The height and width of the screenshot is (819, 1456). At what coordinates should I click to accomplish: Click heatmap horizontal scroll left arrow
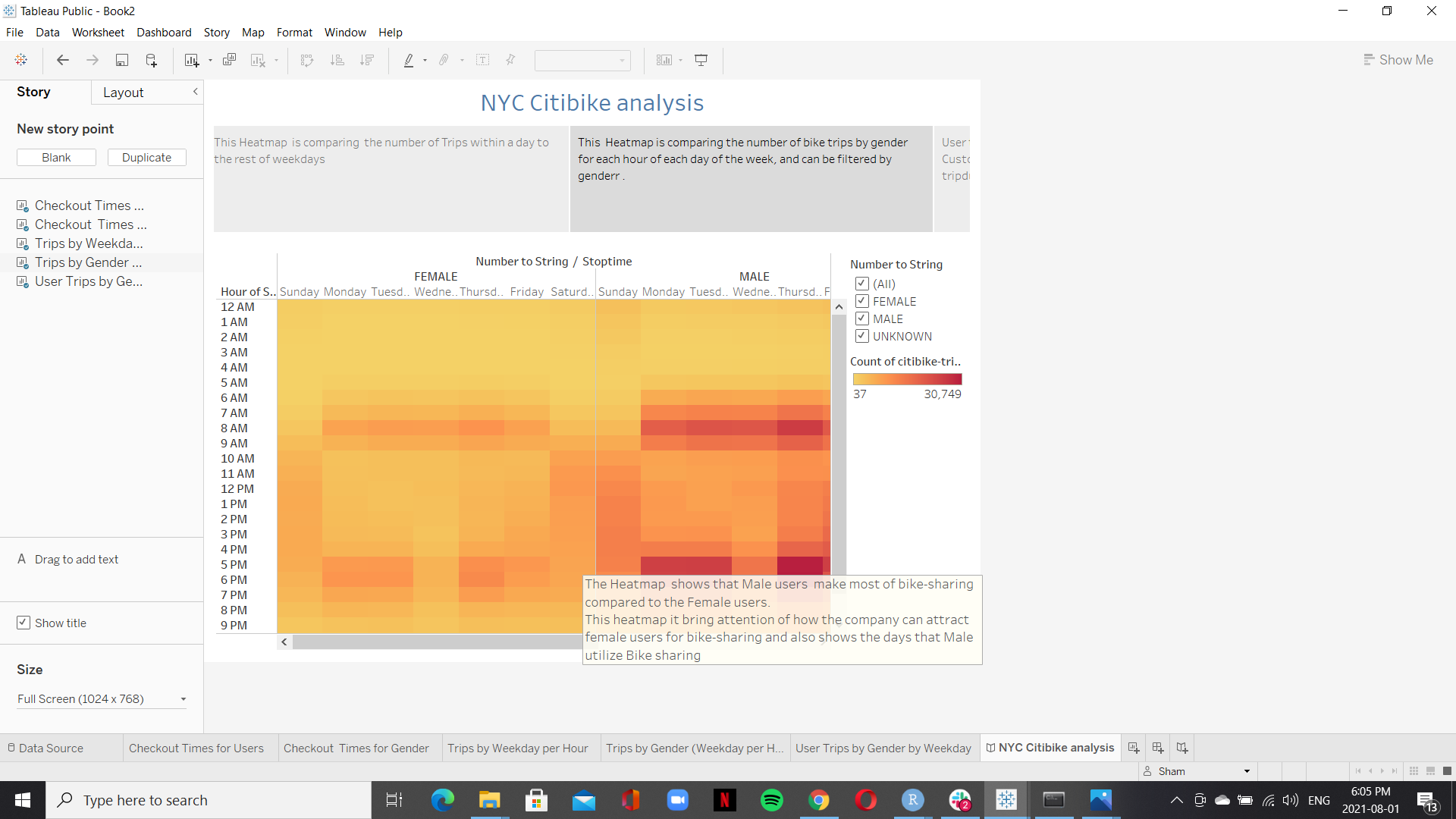(284, 642)
